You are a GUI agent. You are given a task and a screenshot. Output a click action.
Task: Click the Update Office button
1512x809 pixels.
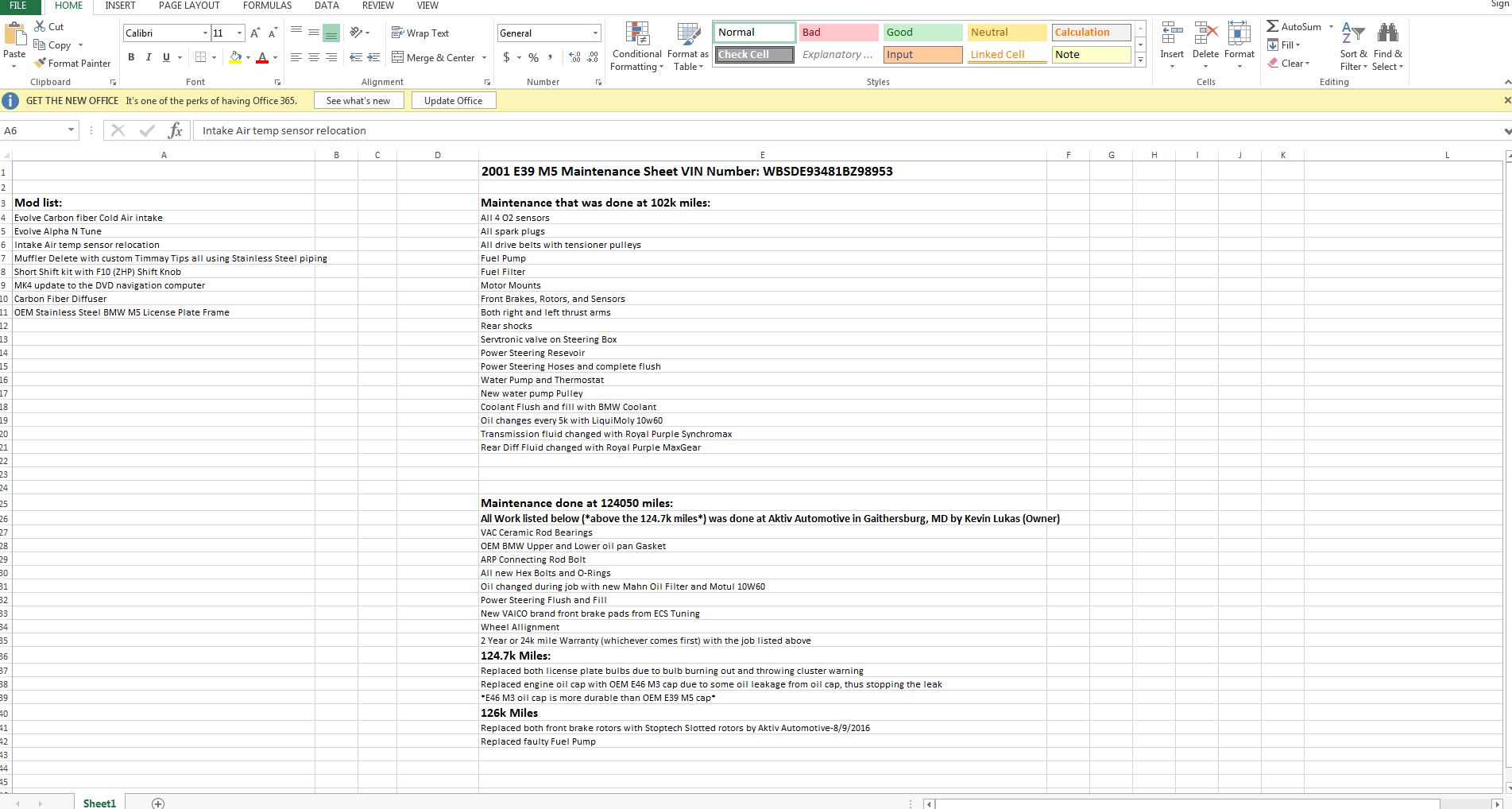click(x=454, y=101)
